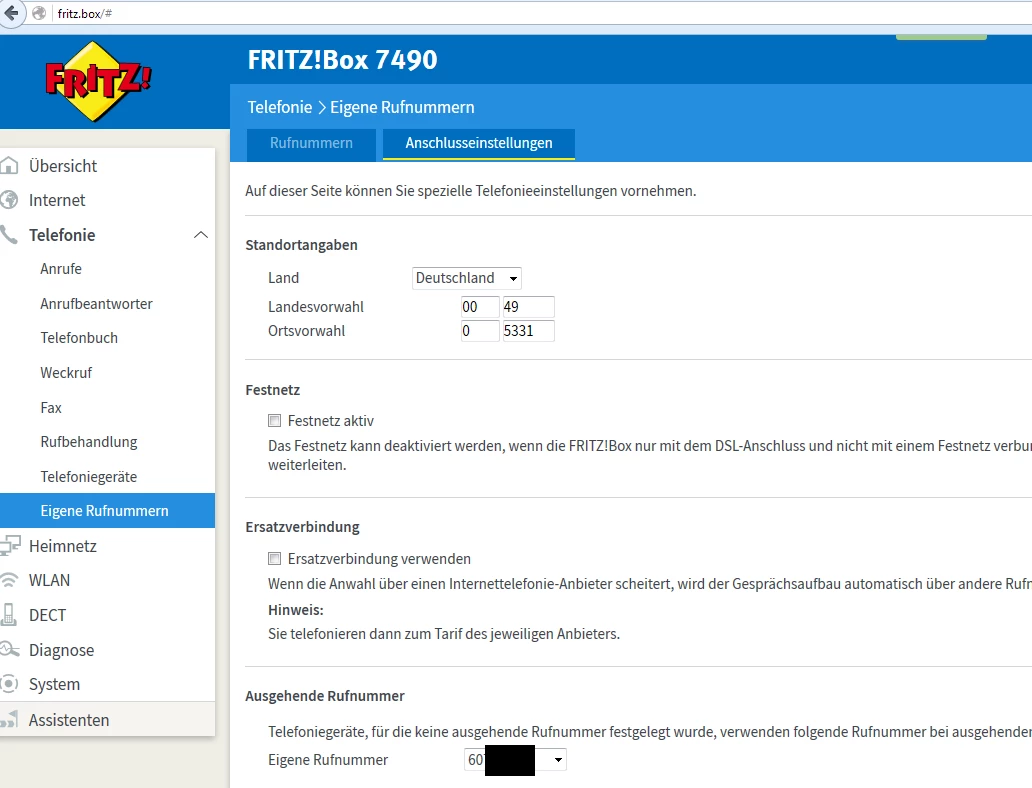1032x788 pixels.
Task: Open the System sidebar menu
Action: [54, 684]
